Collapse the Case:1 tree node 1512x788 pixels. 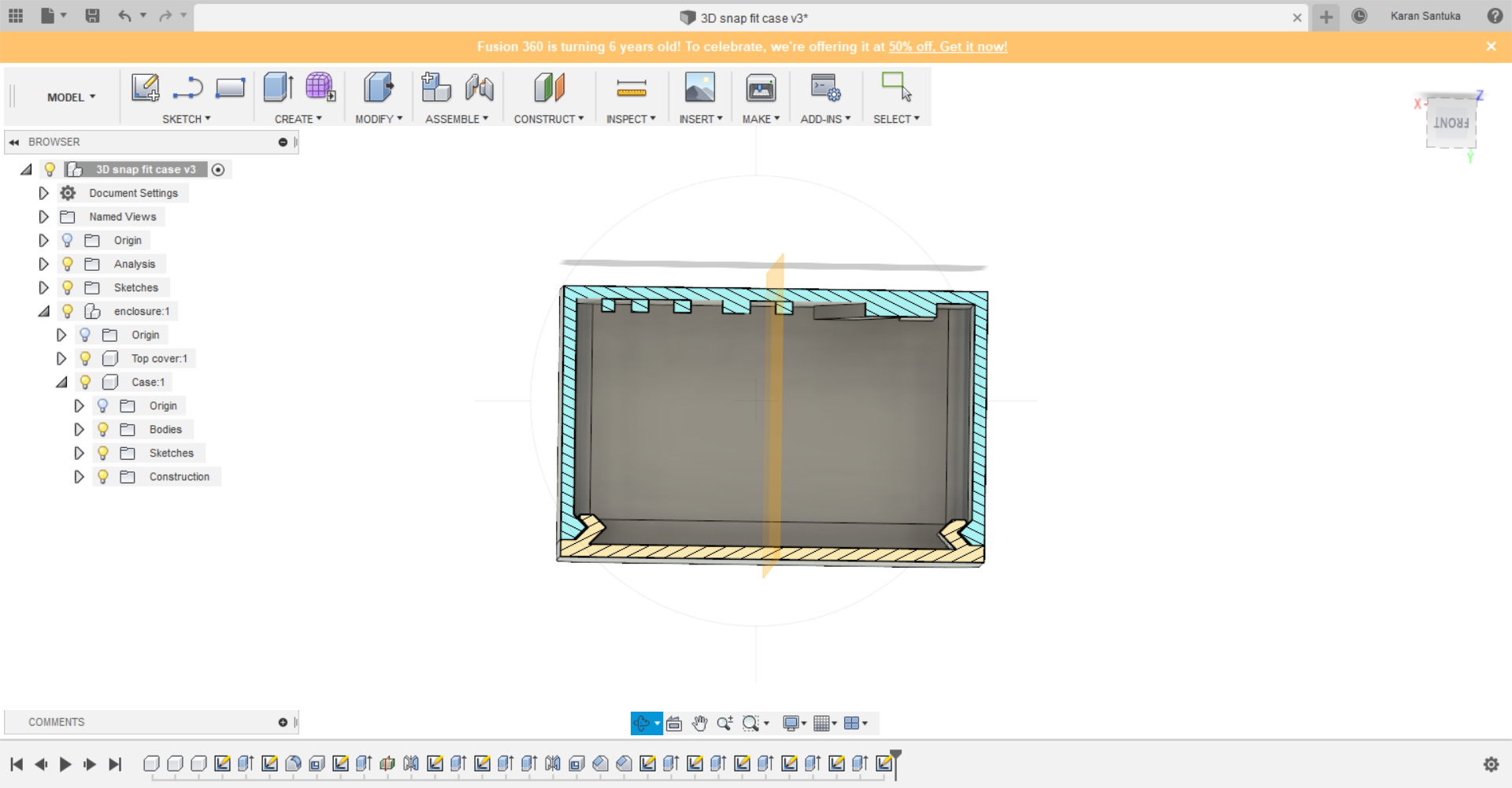pos(61,382)
